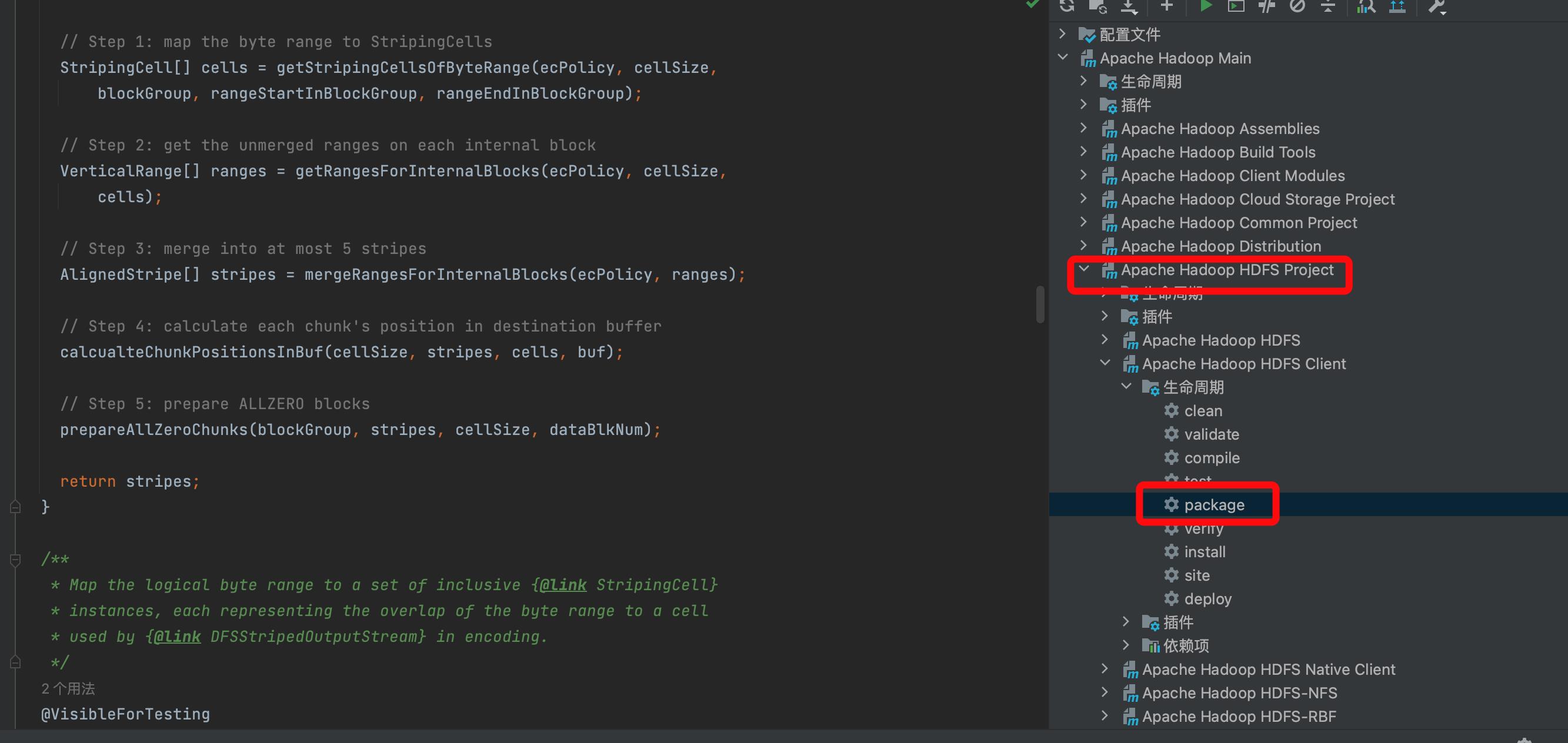The width and height of the screenshot is (1568, 743).
Task: Click @link DFSStripedOutputStream reference in Javadoc
Action: point(285,637)
